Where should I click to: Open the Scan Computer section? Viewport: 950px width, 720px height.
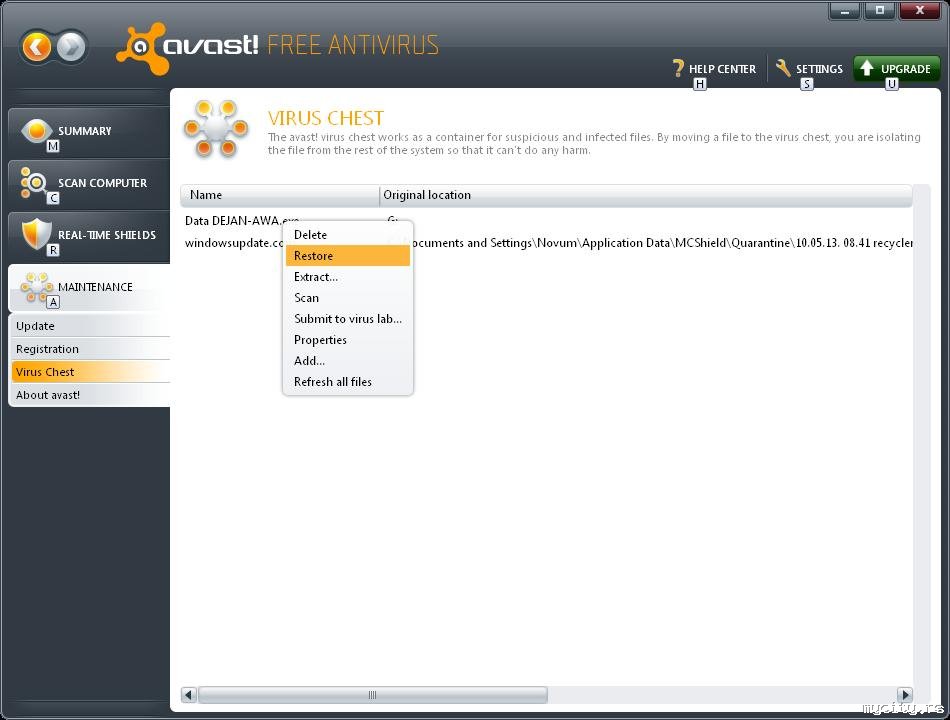(89, 184)
